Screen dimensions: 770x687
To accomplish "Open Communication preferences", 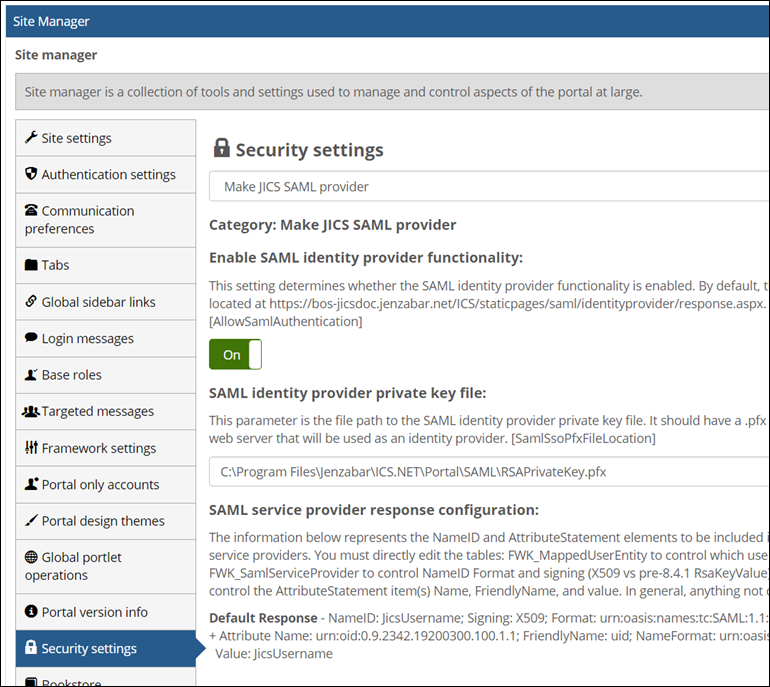I will 106,220.
